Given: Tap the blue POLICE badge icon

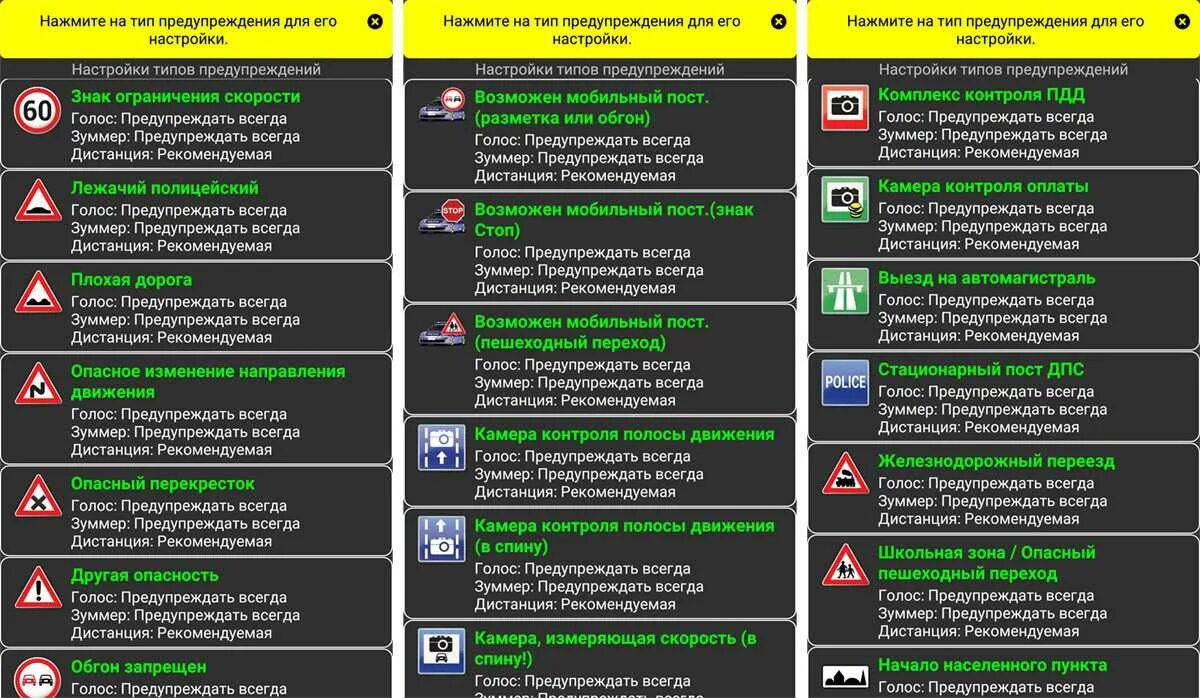Looking at the screenshot, I should point(845,382).
